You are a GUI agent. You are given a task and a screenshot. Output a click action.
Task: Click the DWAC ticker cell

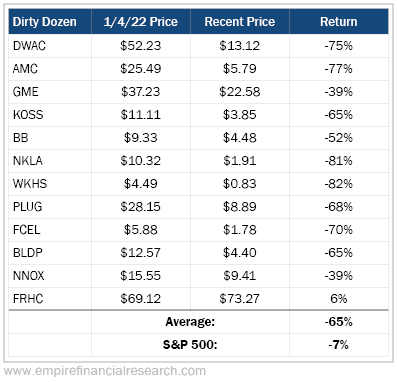coord(50,46)
